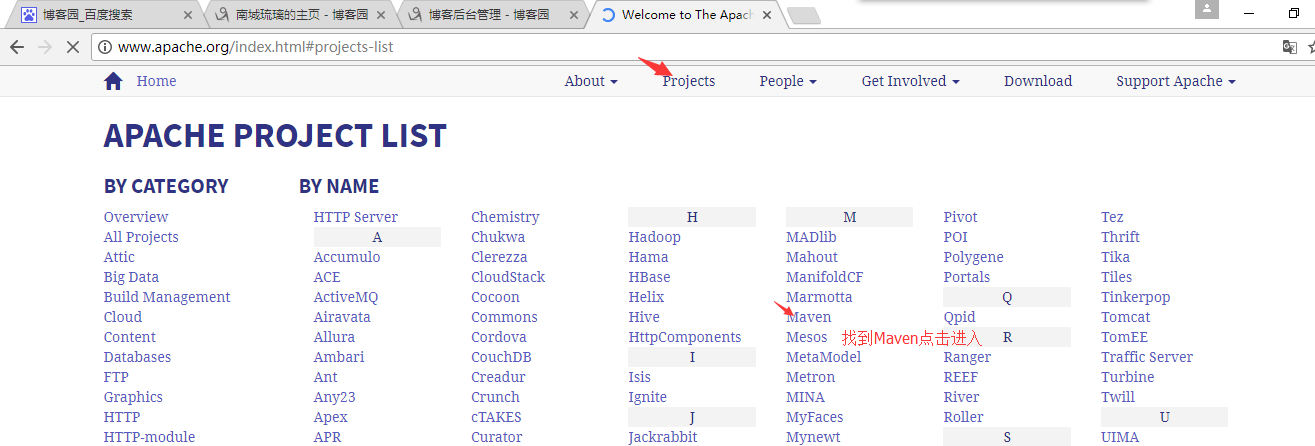The height and width of the screenshot is (446, 1315).
Task: Open the Overview category link
Action: click(136, 217)
